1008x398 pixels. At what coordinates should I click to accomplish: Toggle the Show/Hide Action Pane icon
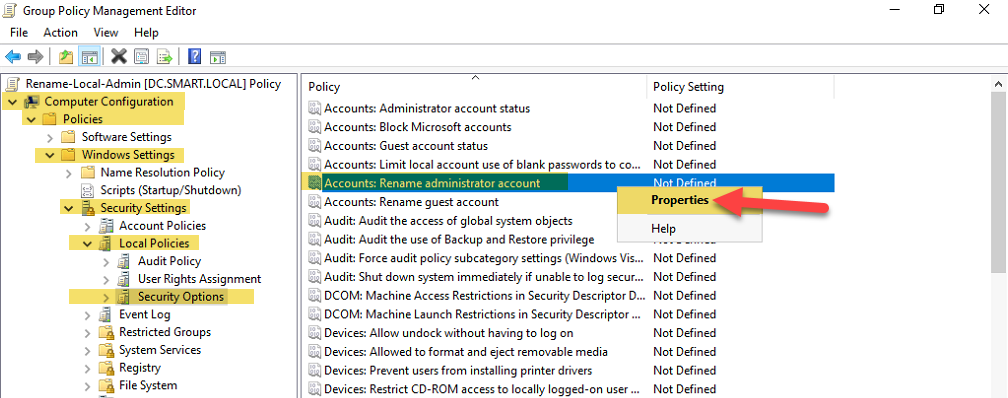tap(219, 57)
